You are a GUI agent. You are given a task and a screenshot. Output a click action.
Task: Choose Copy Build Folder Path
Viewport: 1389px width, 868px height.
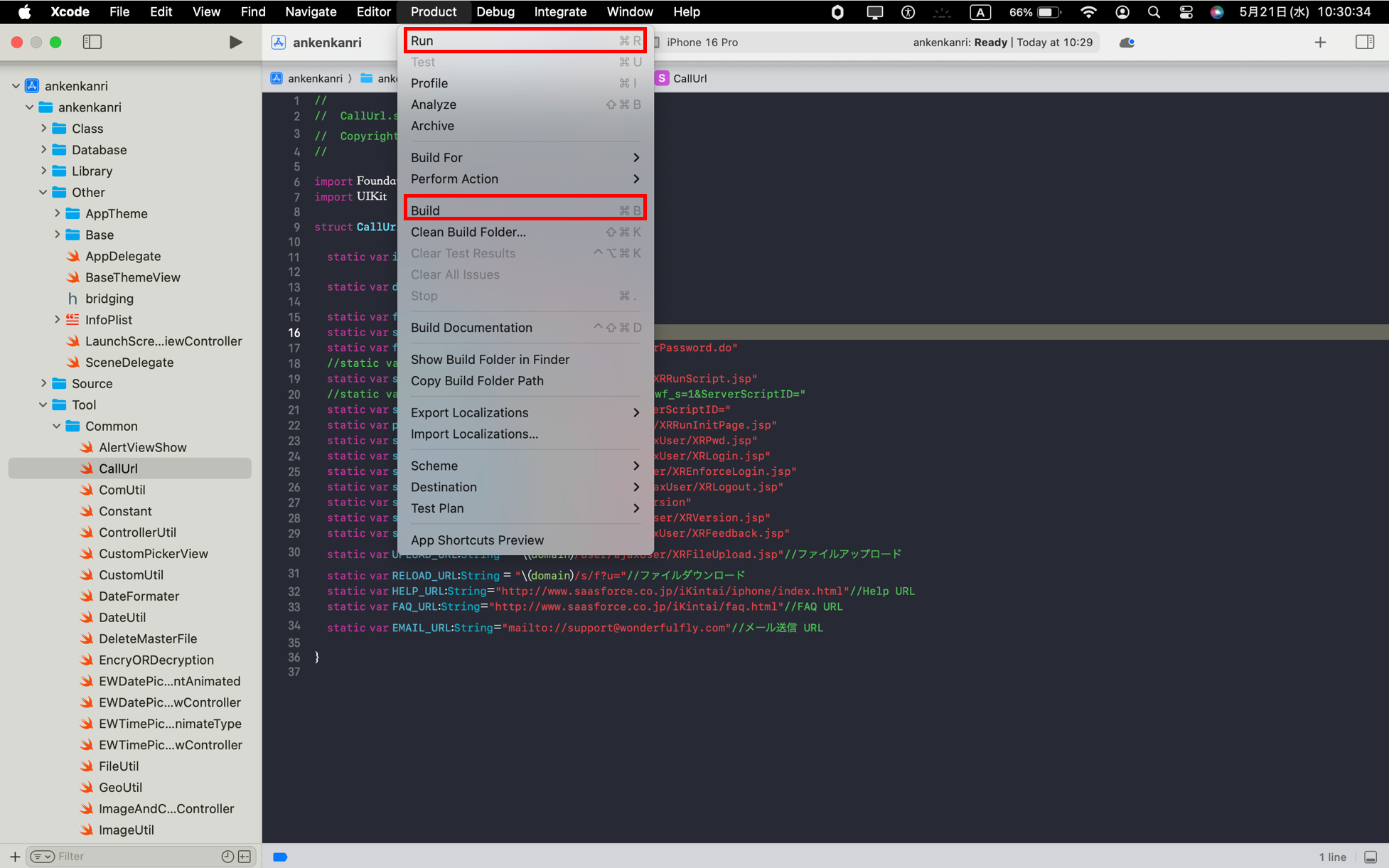525,381
